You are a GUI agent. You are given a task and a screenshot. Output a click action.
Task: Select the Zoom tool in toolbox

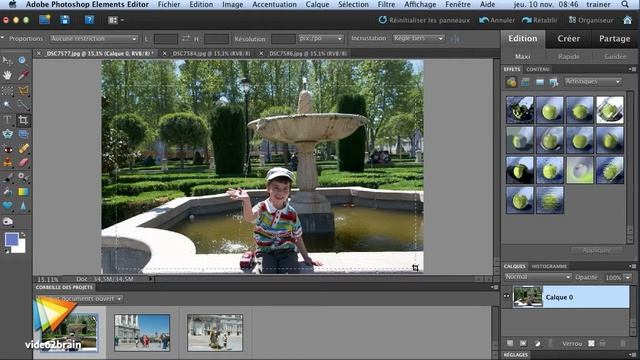click(22, 61)
